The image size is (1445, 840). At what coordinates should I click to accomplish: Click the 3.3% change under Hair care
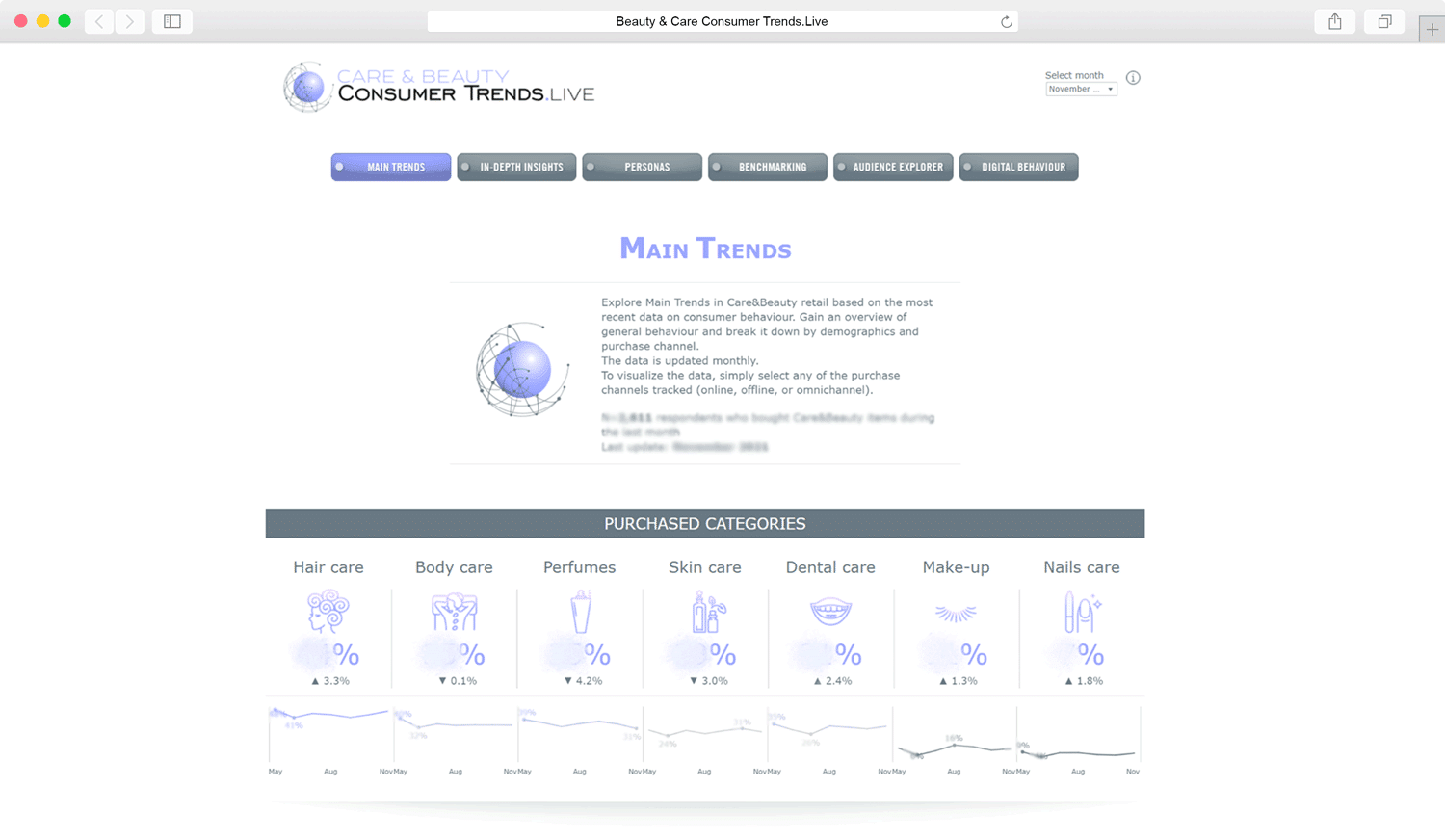[330, 681]
